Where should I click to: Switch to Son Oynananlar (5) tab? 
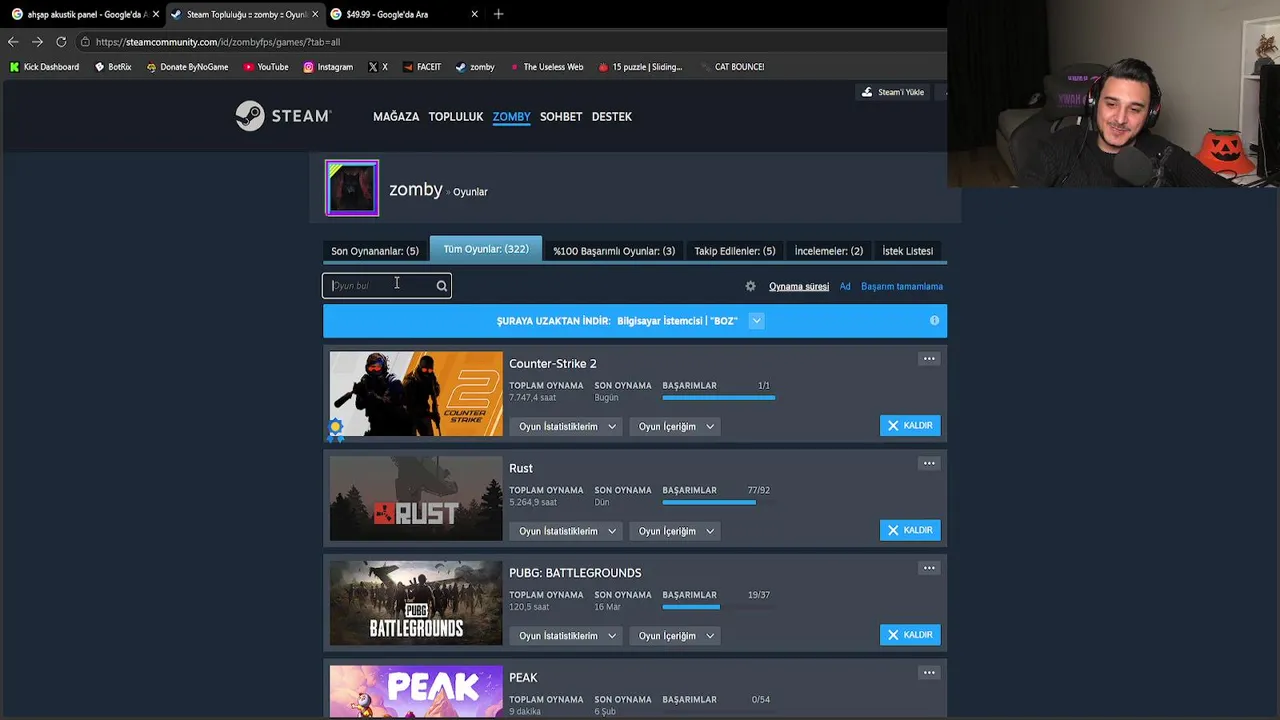point(375,251)
